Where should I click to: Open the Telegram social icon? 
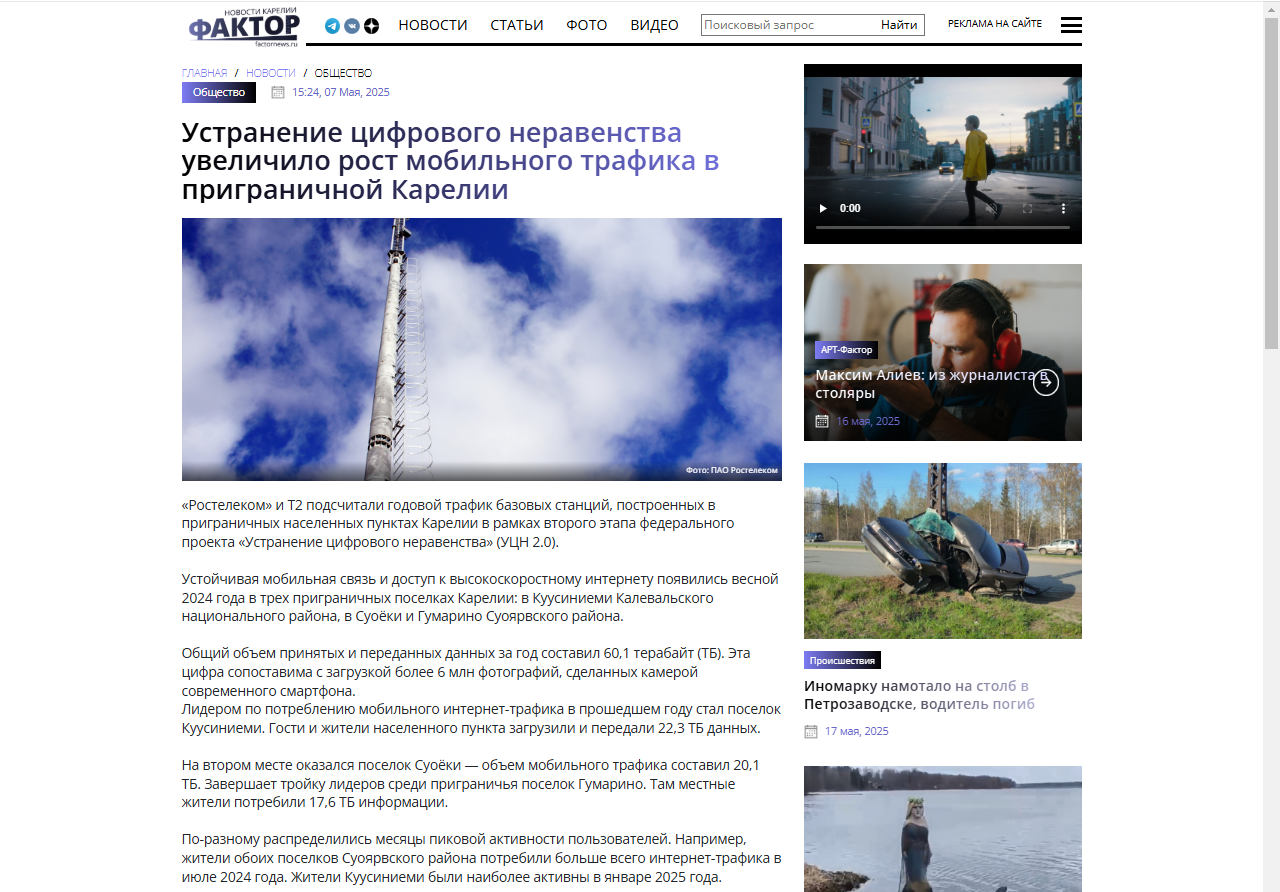pos(332,26)
